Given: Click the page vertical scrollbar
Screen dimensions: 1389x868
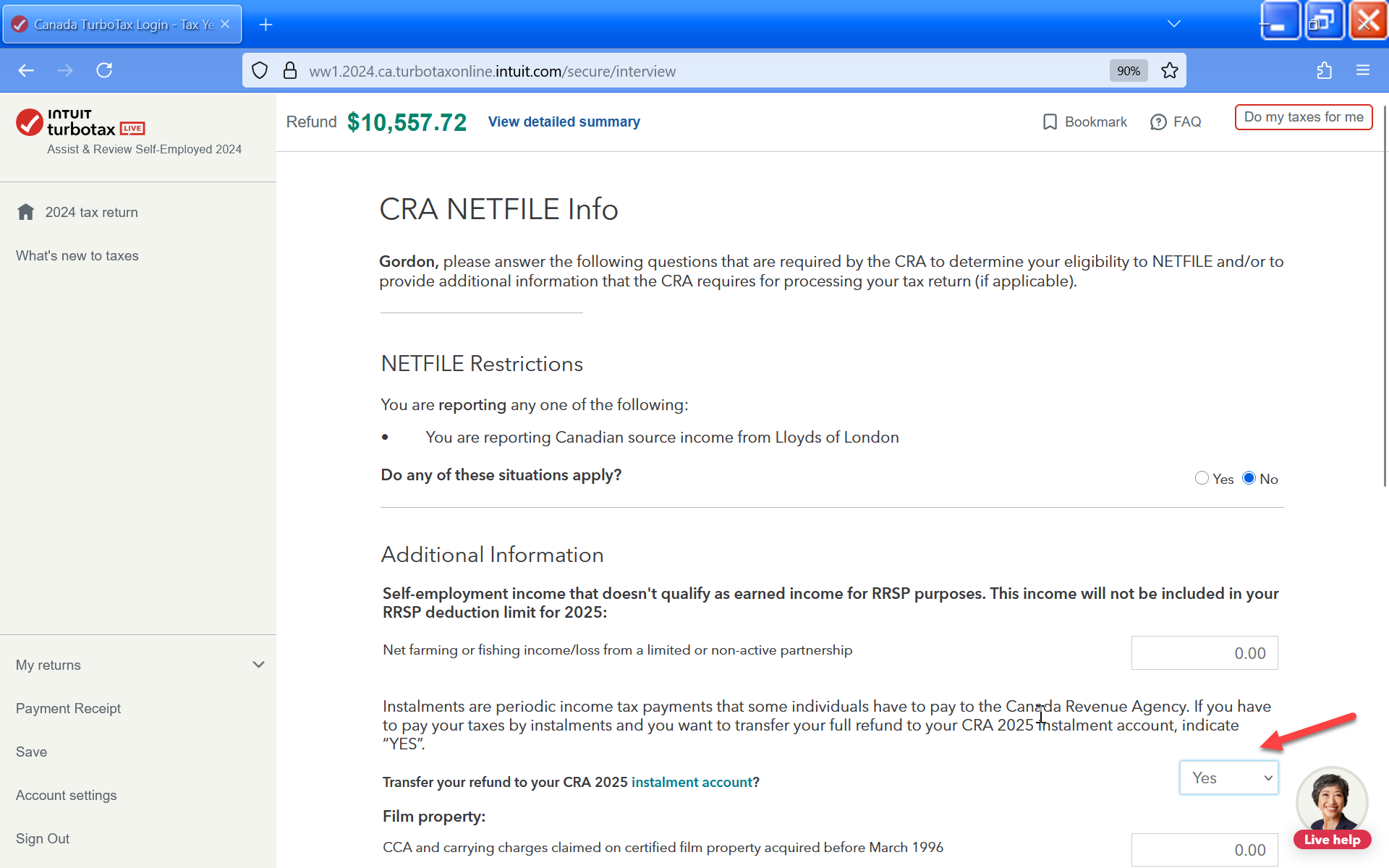Looking at the screenshot, I should coord(1385,297).
